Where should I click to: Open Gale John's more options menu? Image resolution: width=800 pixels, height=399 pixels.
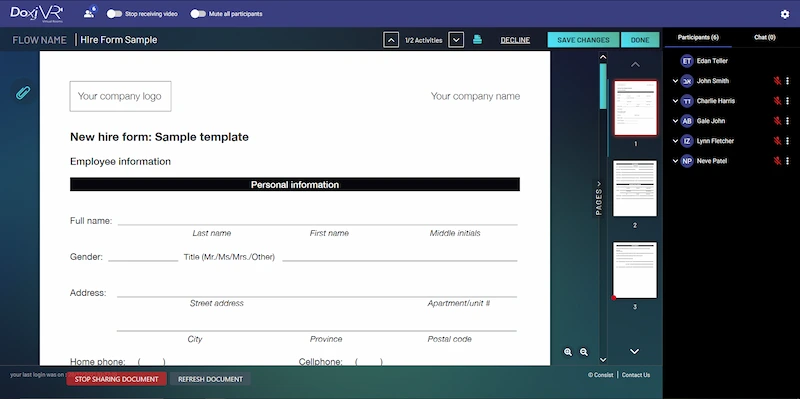coord(788,121)
